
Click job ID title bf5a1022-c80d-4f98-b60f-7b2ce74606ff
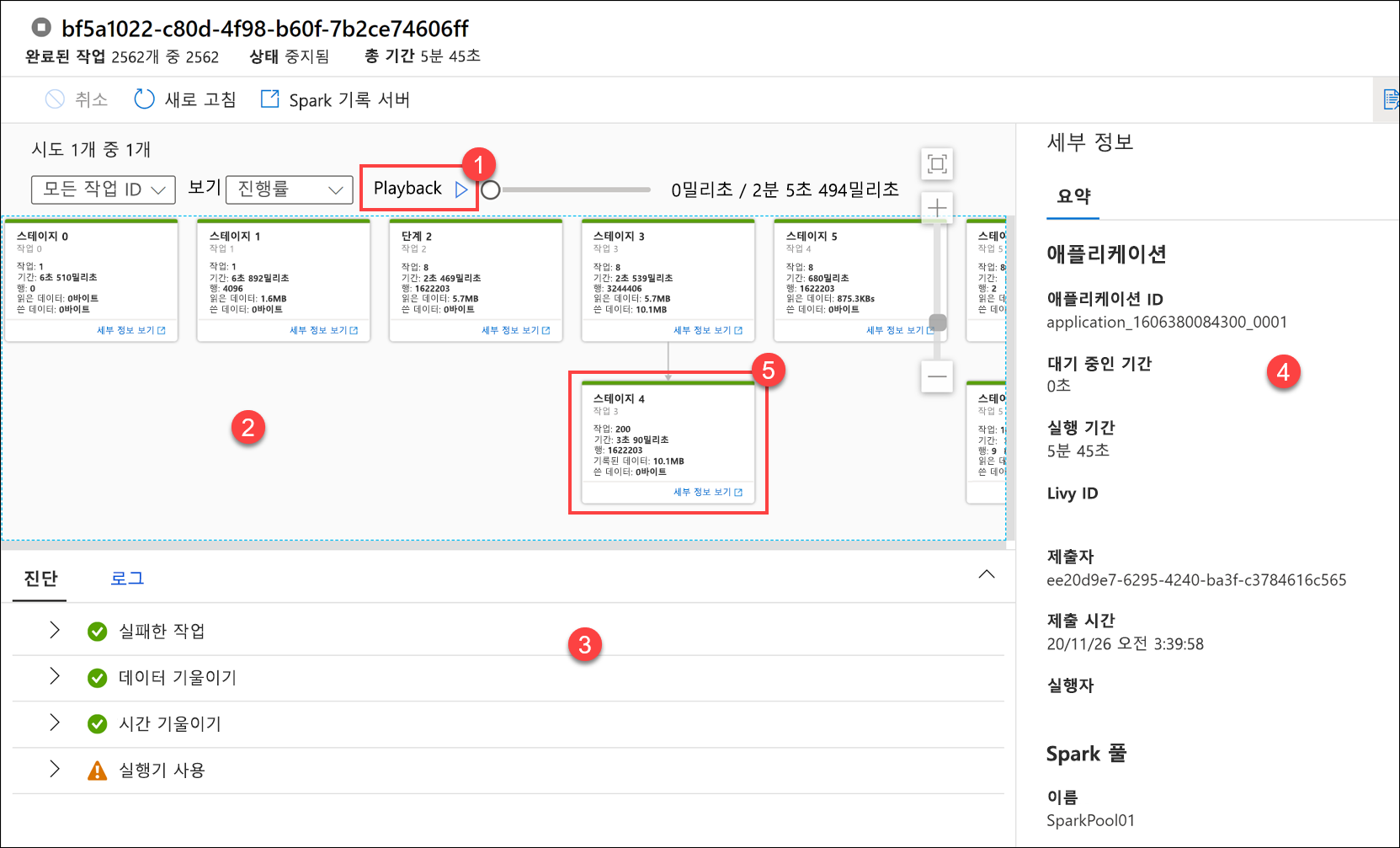(x=265, y=29)
